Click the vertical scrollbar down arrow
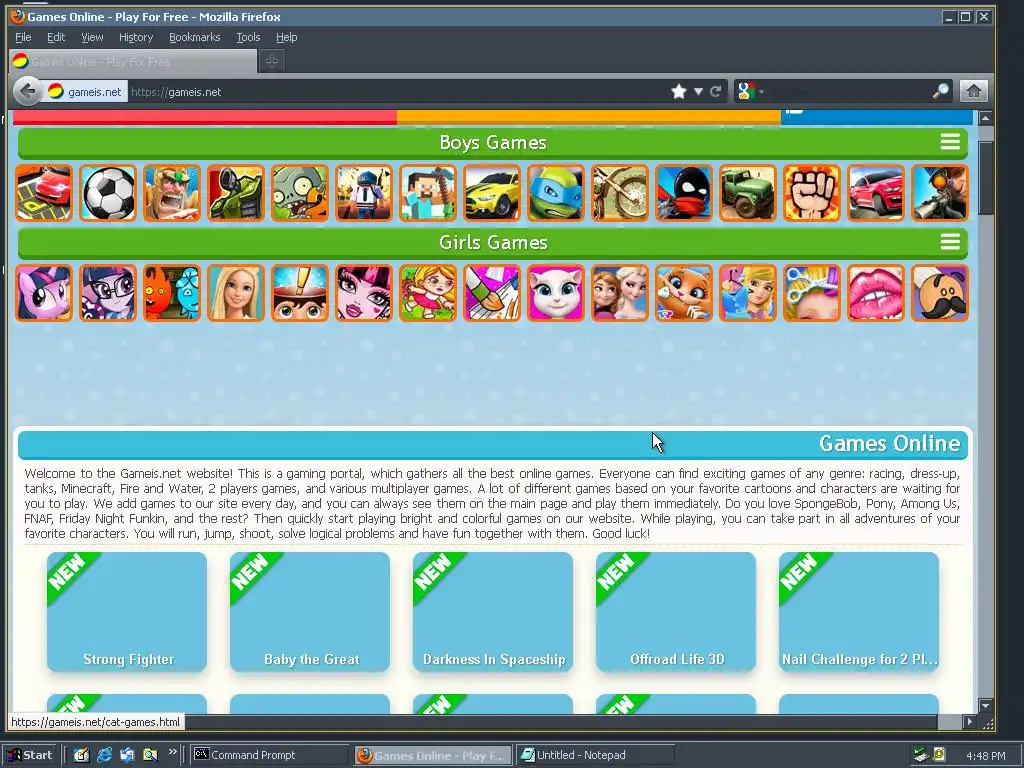 tap(985, 706)
